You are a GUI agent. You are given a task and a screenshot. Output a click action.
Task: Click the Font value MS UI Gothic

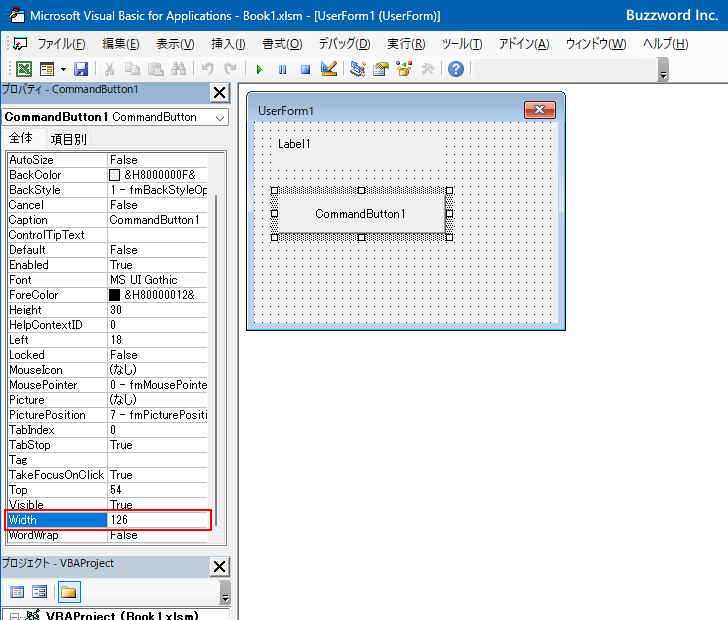click(158, 280)
